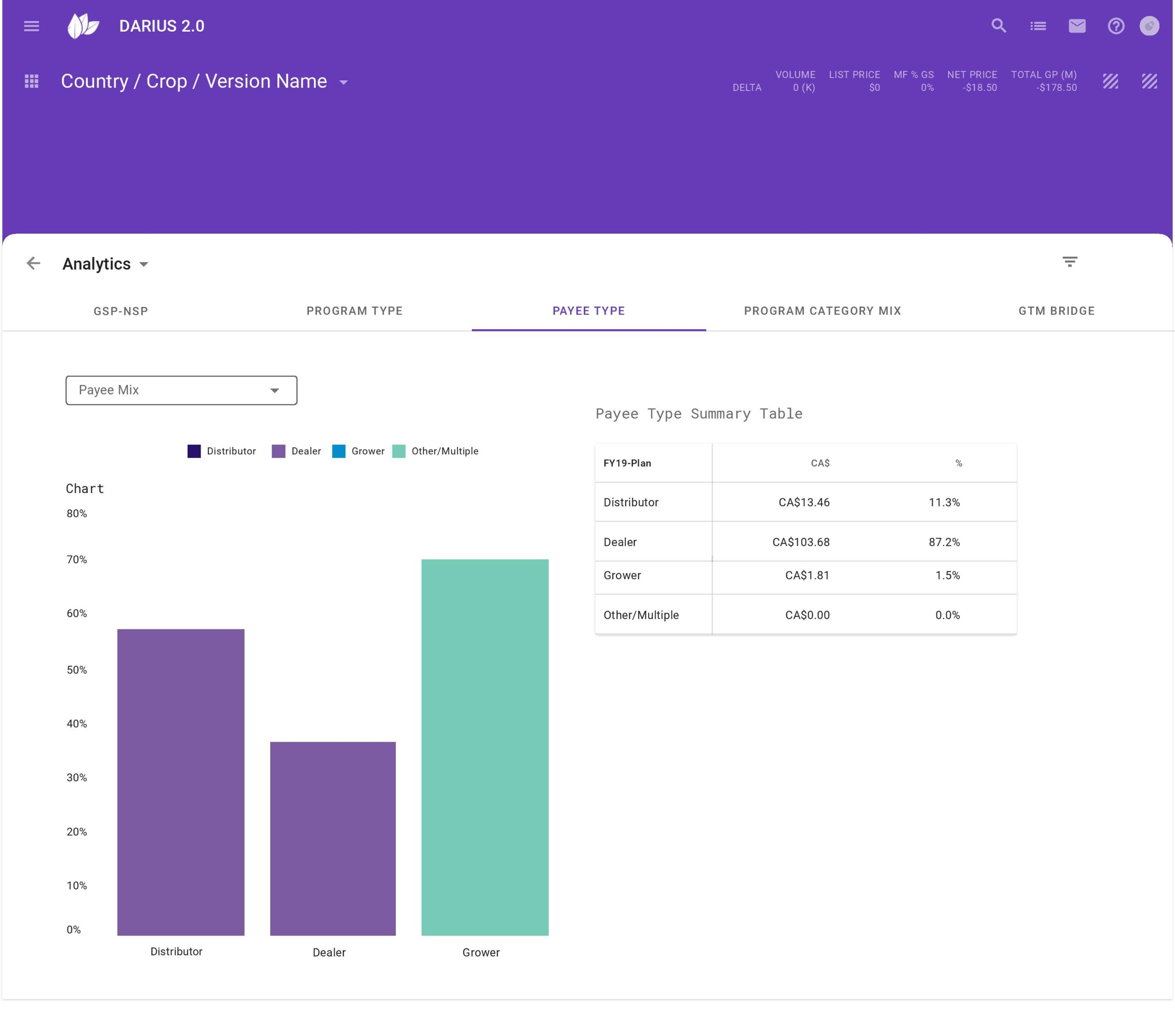
Task: Open help via the question mark icon
Action: tap(1116, 26)
